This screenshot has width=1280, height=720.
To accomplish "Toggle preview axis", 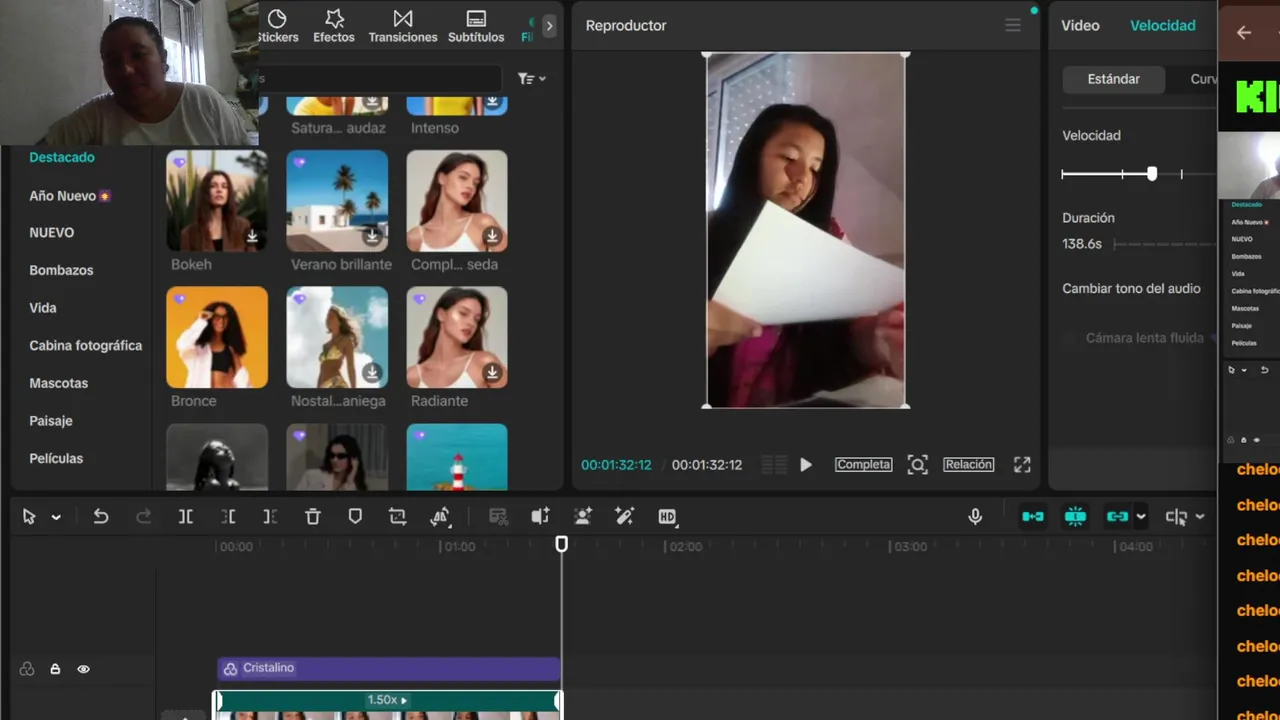I will [x=1176, y=517].
